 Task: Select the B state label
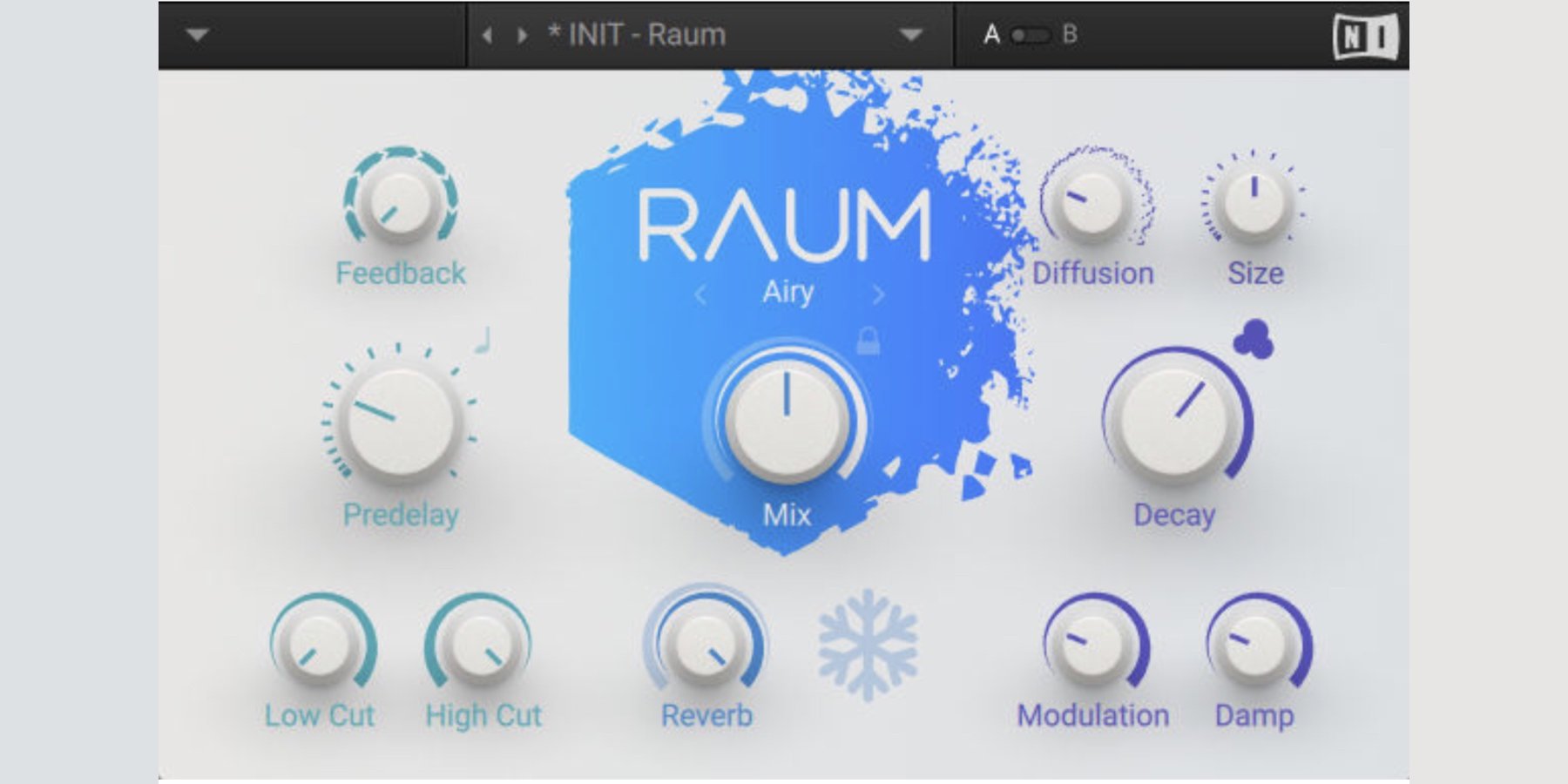pyautogui.click(x=1070, y=35)
